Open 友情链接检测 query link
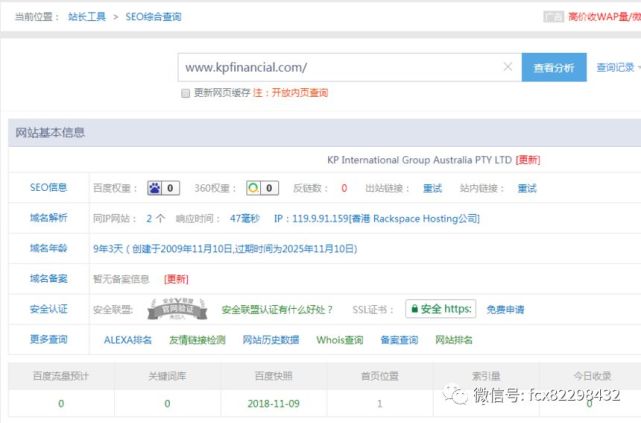 [197, 340]
